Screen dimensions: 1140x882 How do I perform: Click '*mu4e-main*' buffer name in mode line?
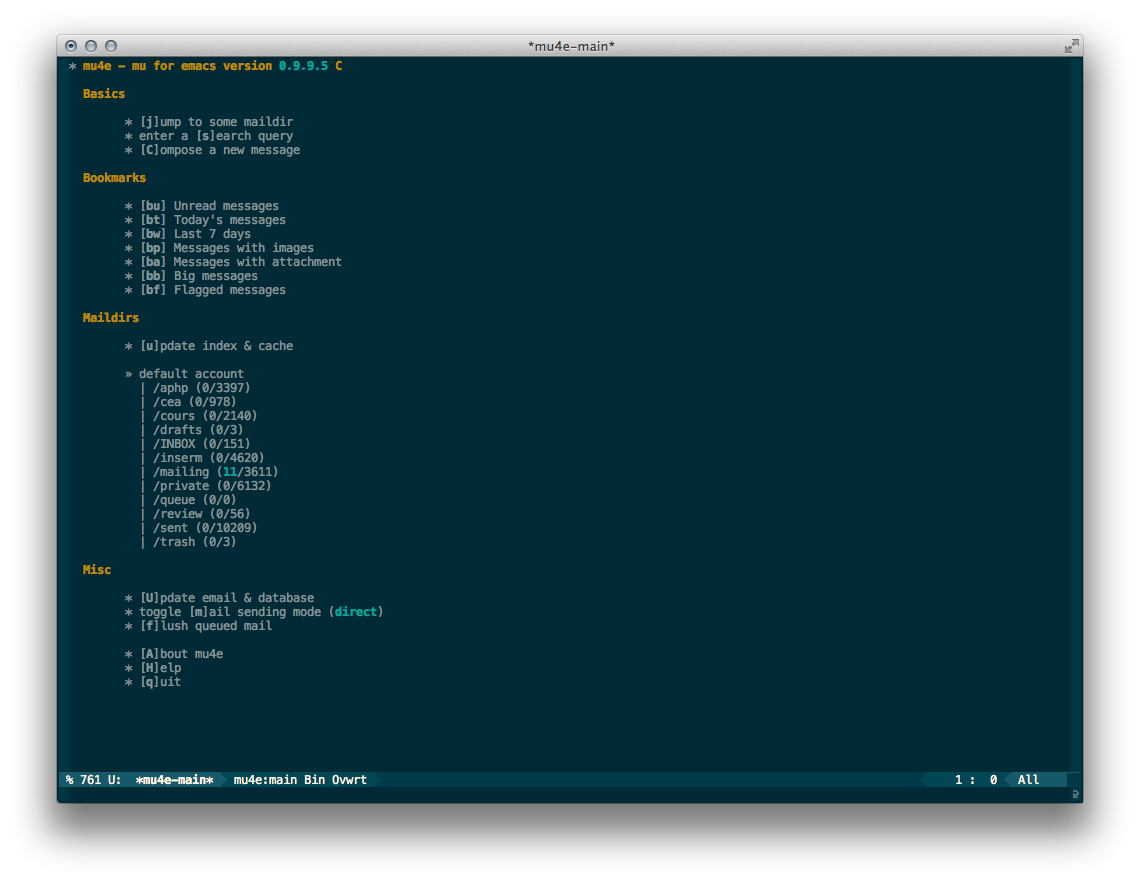(x=174, y=779)
